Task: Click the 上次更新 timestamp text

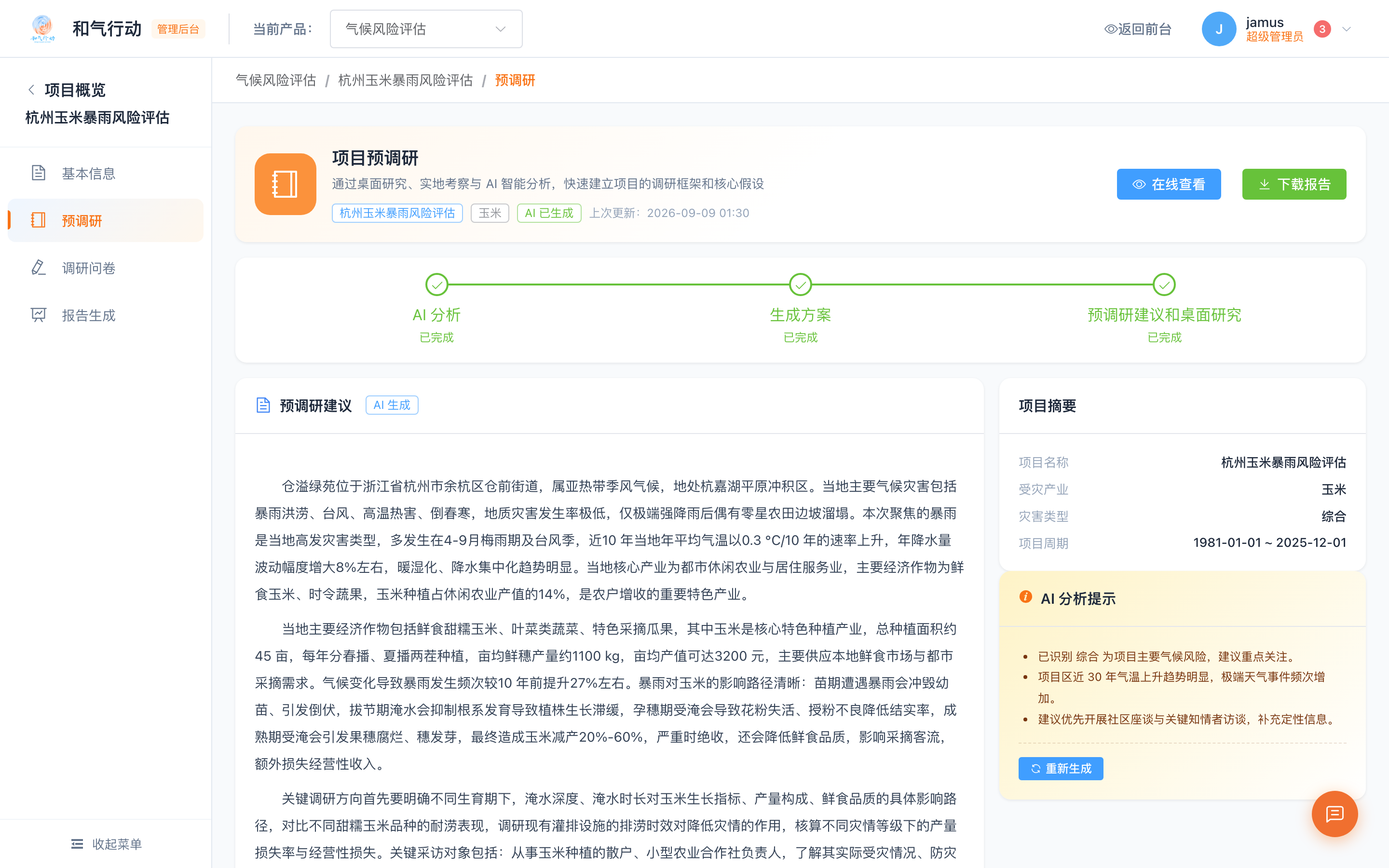Action: click(x=669, y=213)
